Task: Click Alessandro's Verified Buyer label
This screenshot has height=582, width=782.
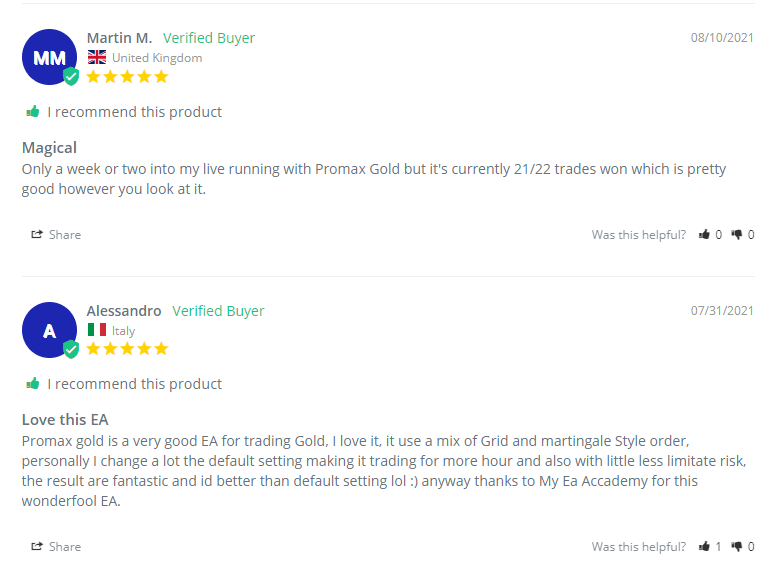Action: 218,311
